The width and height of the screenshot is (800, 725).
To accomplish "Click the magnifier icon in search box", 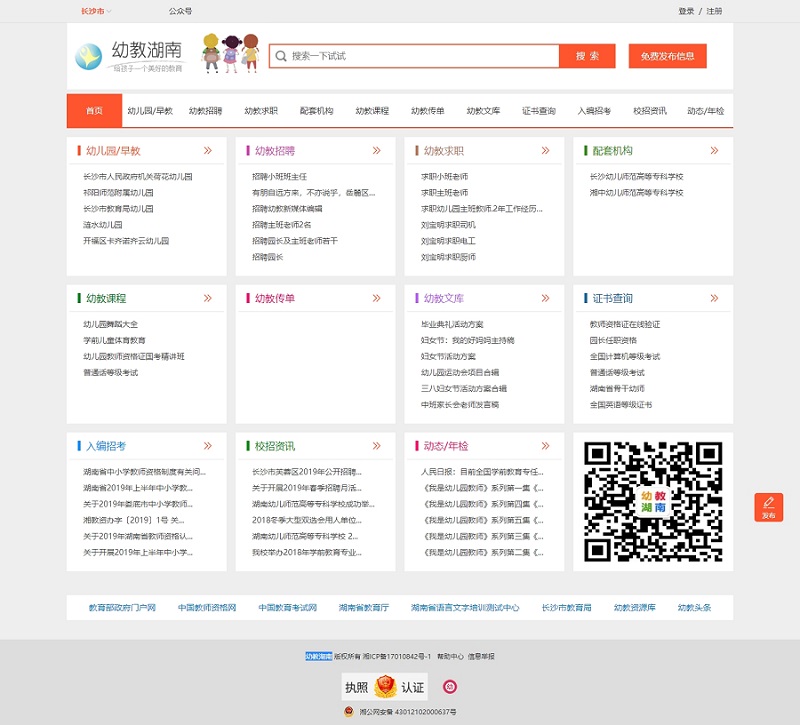I will coord(281,56).
